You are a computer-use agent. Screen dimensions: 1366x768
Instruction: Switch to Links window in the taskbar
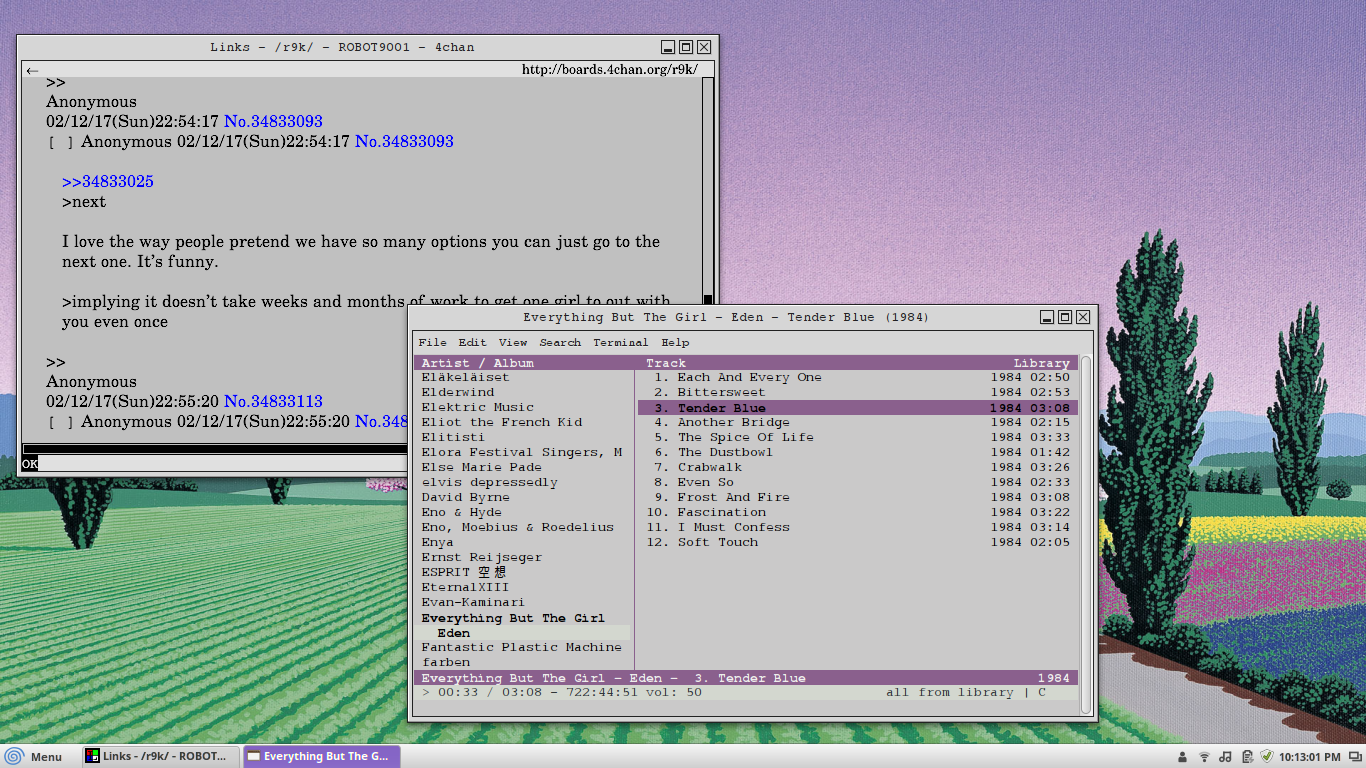point(160,757)
